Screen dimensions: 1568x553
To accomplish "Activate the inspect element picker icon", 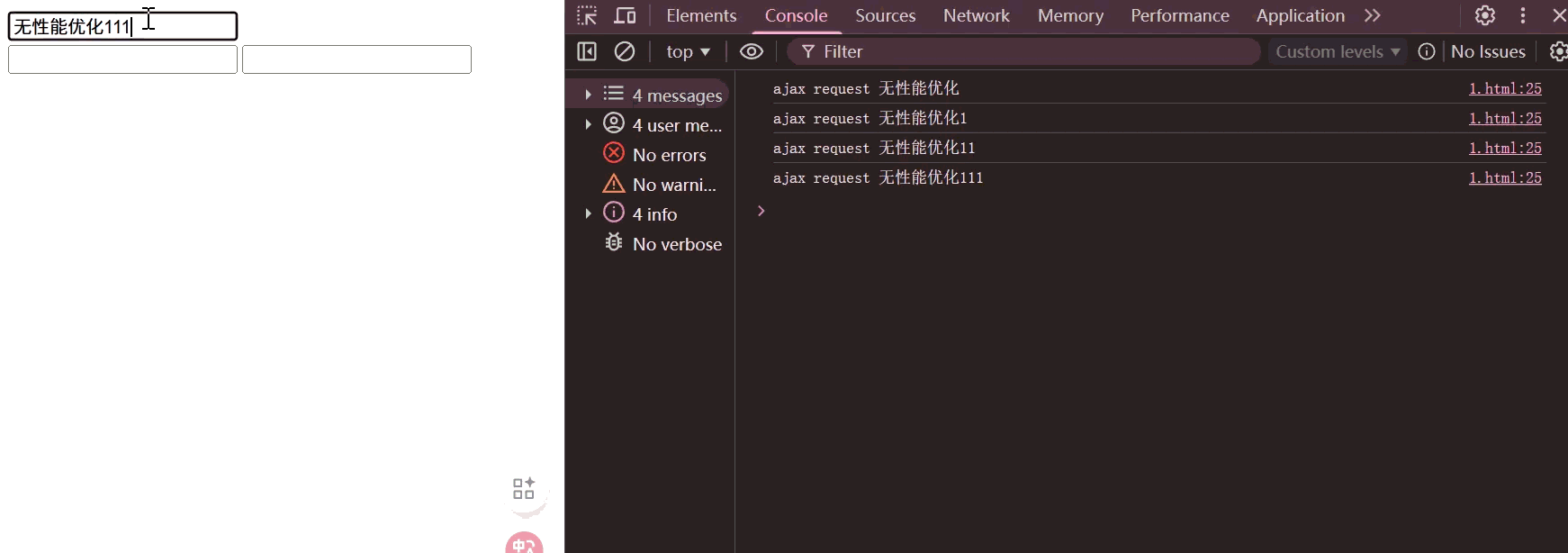I will coord(587,15).
